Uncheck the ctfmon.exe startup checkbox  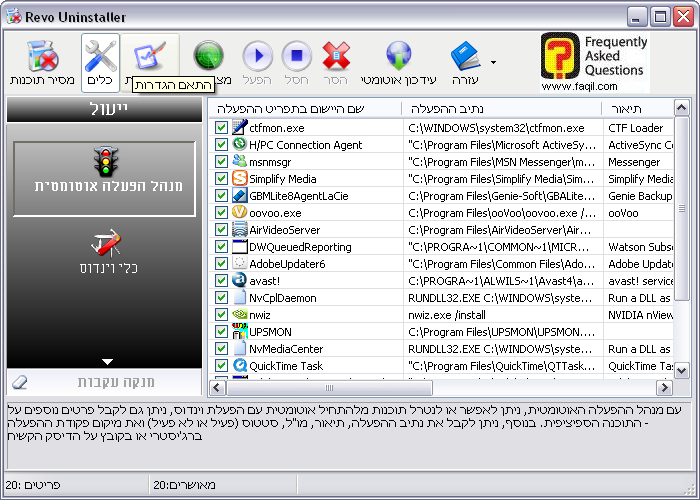point(221,128)
